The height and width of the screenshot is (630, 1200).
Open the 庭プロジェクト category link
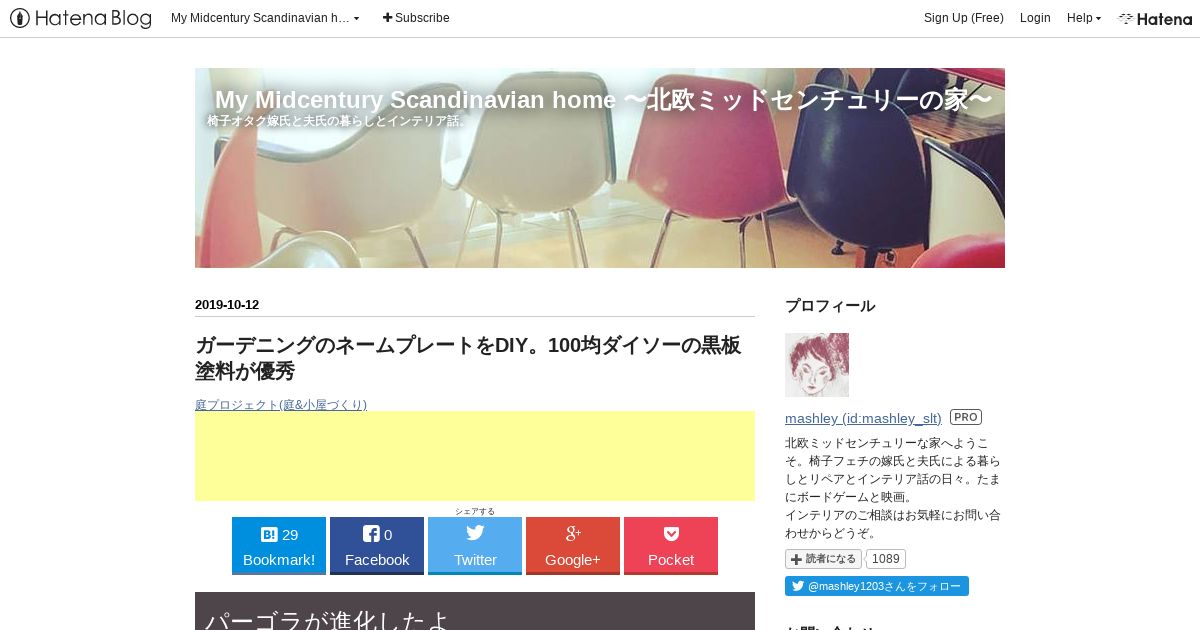tap(281, 404)
